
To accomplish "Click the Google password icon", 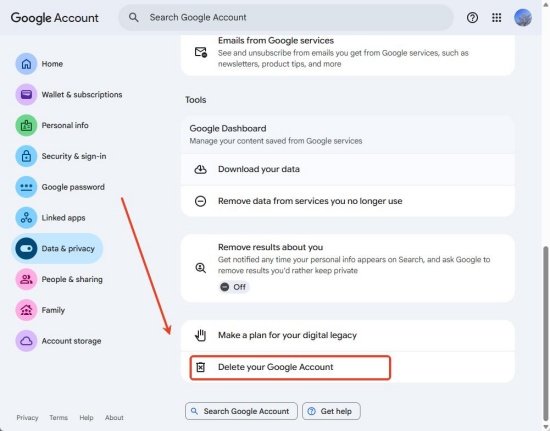I will click(x=26, y=187).
